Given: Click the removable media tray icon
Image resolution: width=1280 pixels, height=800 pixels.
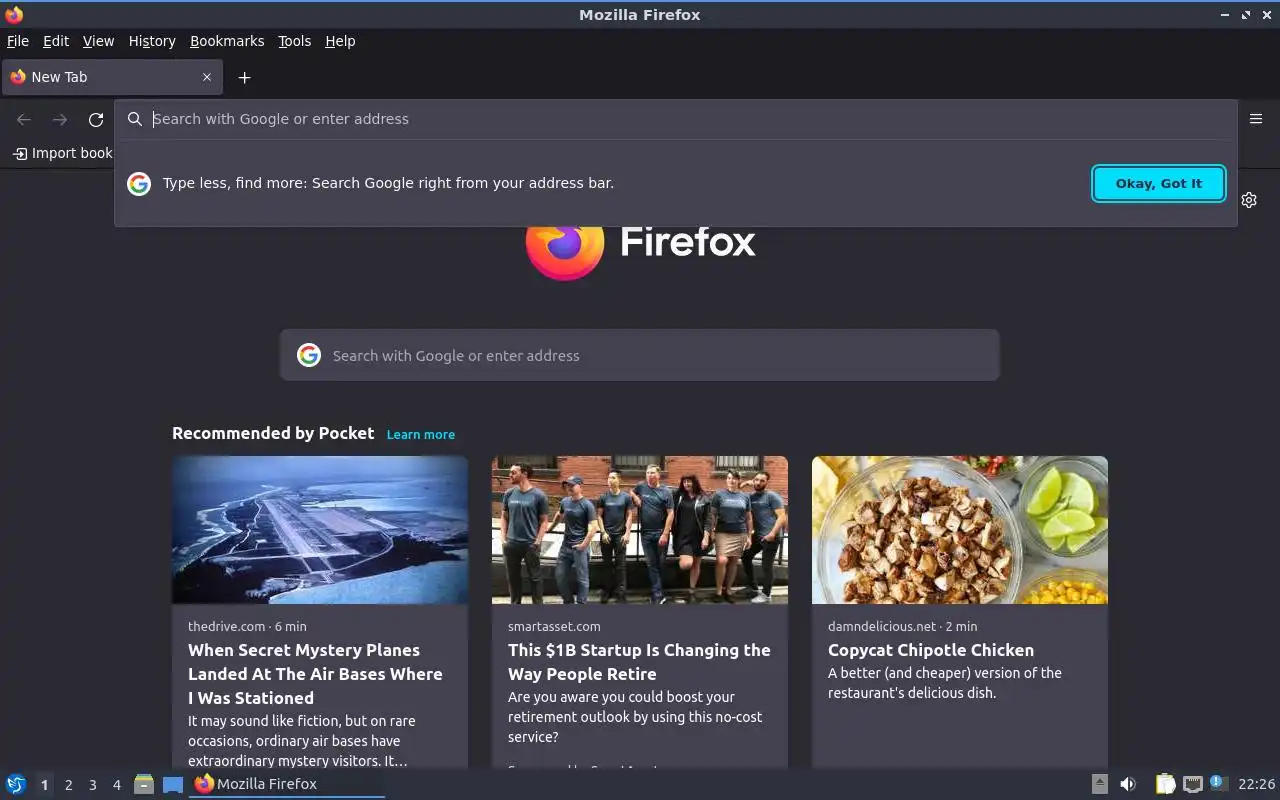Looking at the screenshot, I should [x=1099, y=784].
